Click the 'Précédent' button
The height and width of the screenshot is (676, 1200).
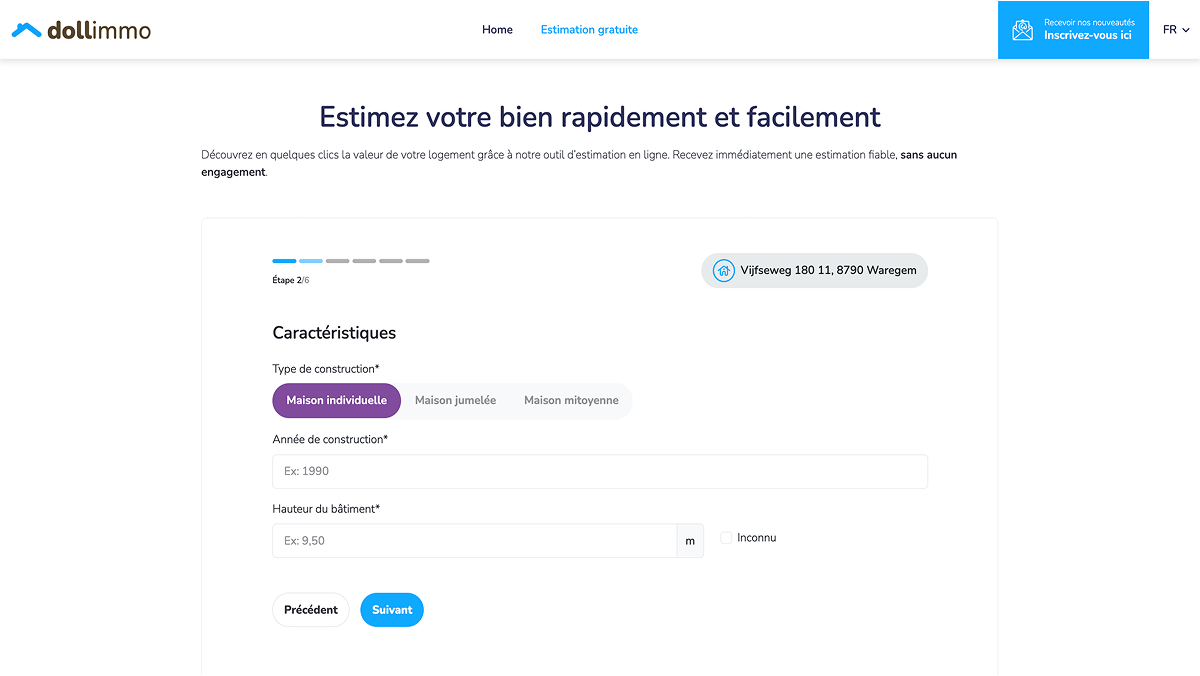point(310,609)
